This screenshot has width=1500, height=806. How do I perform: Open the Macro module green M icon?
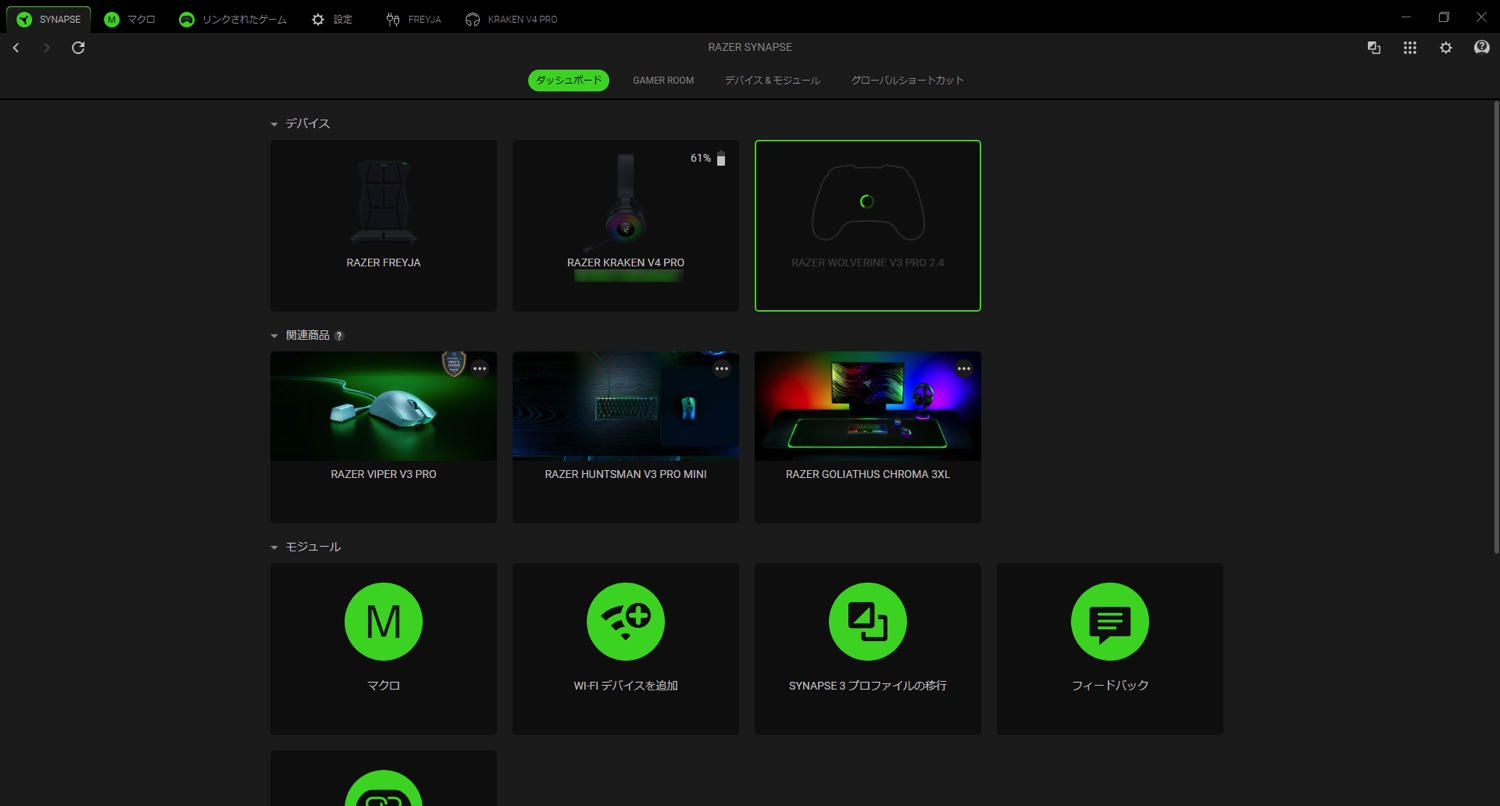(x=383, y=622)
